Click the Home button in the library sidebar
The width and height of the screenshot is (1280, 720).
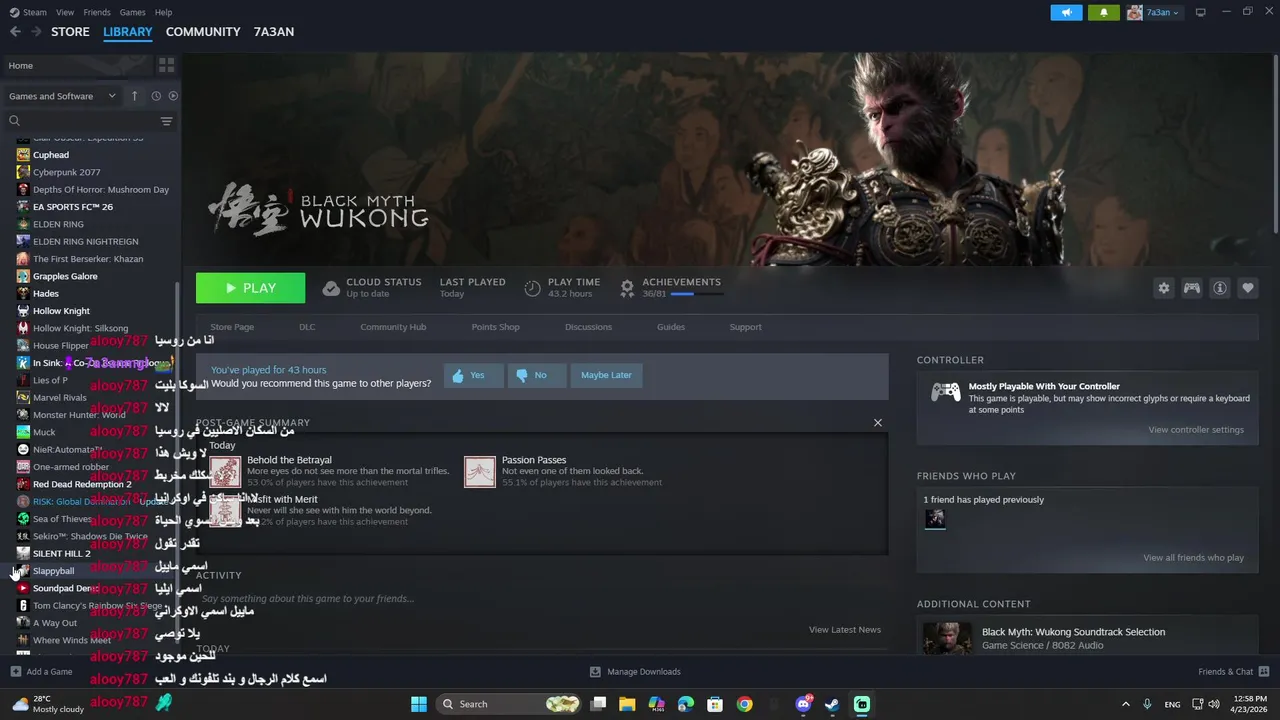click(x=78, y=65)
